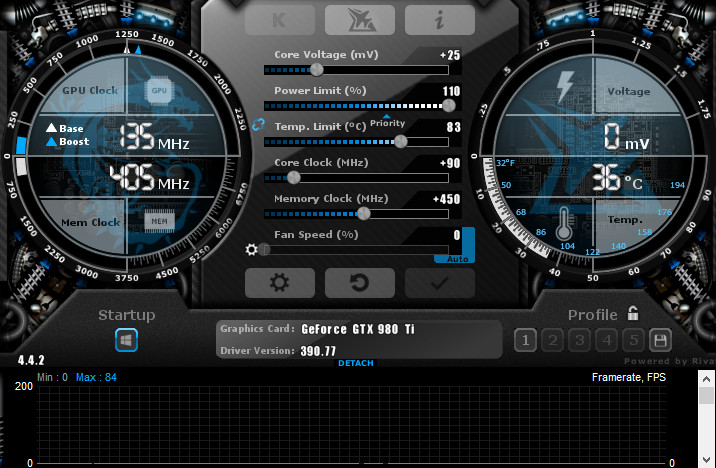The height and width of the screenshot is (468, 716).
Task: Toggle Windows startup icon under Startup
Action: click(126, 340)
